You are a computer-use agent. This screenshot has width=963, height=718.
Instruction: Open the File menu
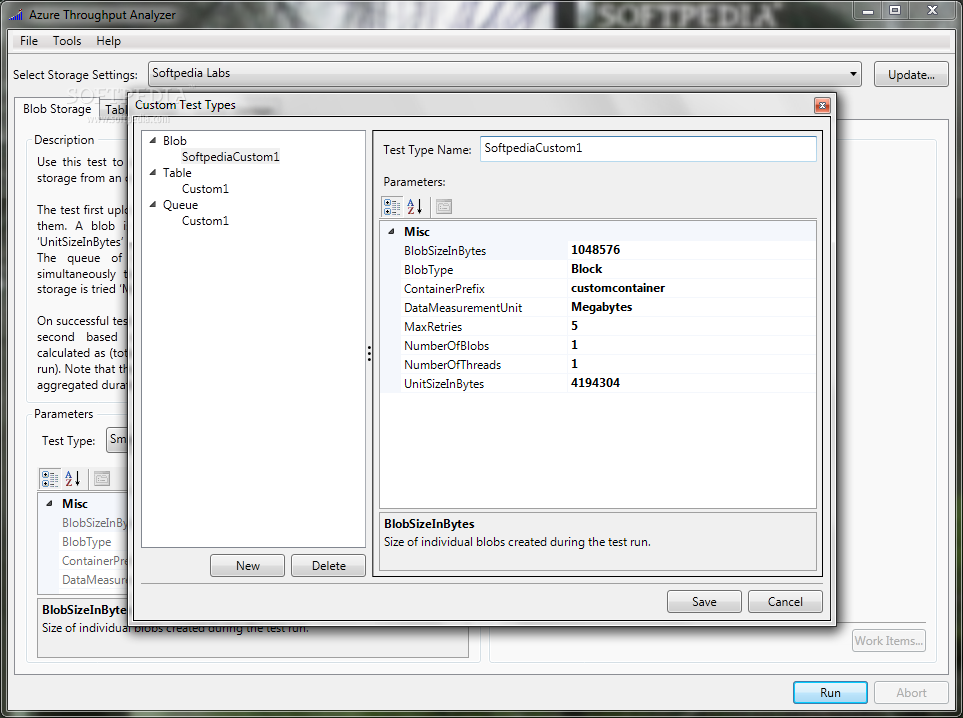(x=29, y=41)
